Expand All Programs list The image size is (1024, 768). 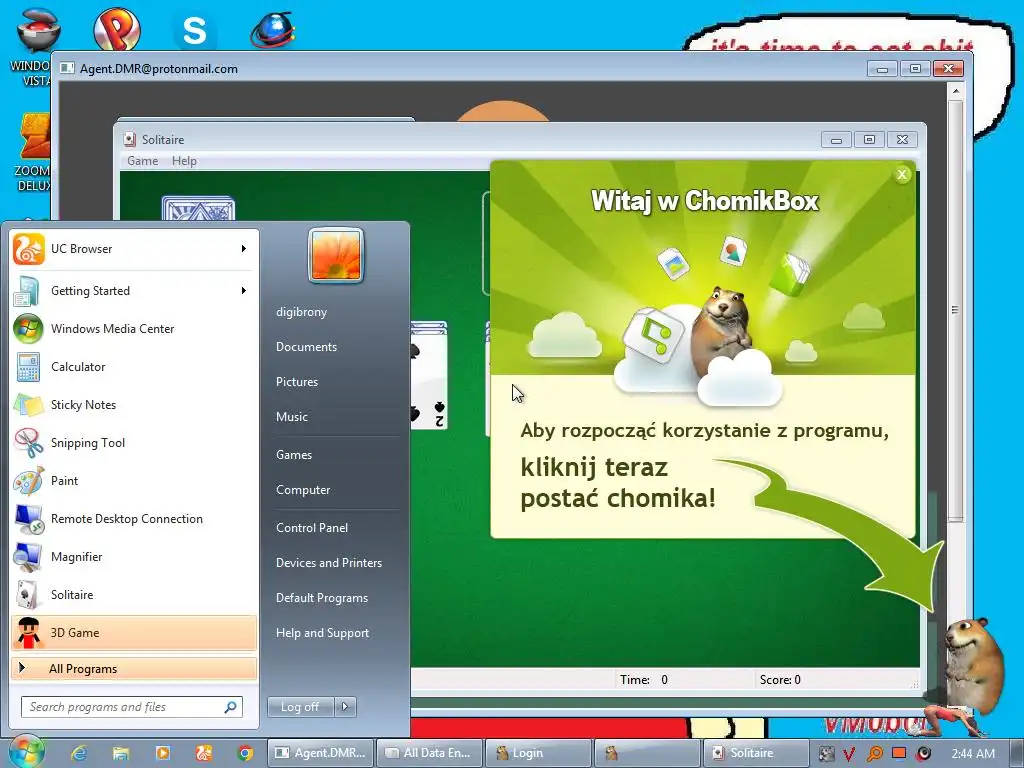pos(134,668)
